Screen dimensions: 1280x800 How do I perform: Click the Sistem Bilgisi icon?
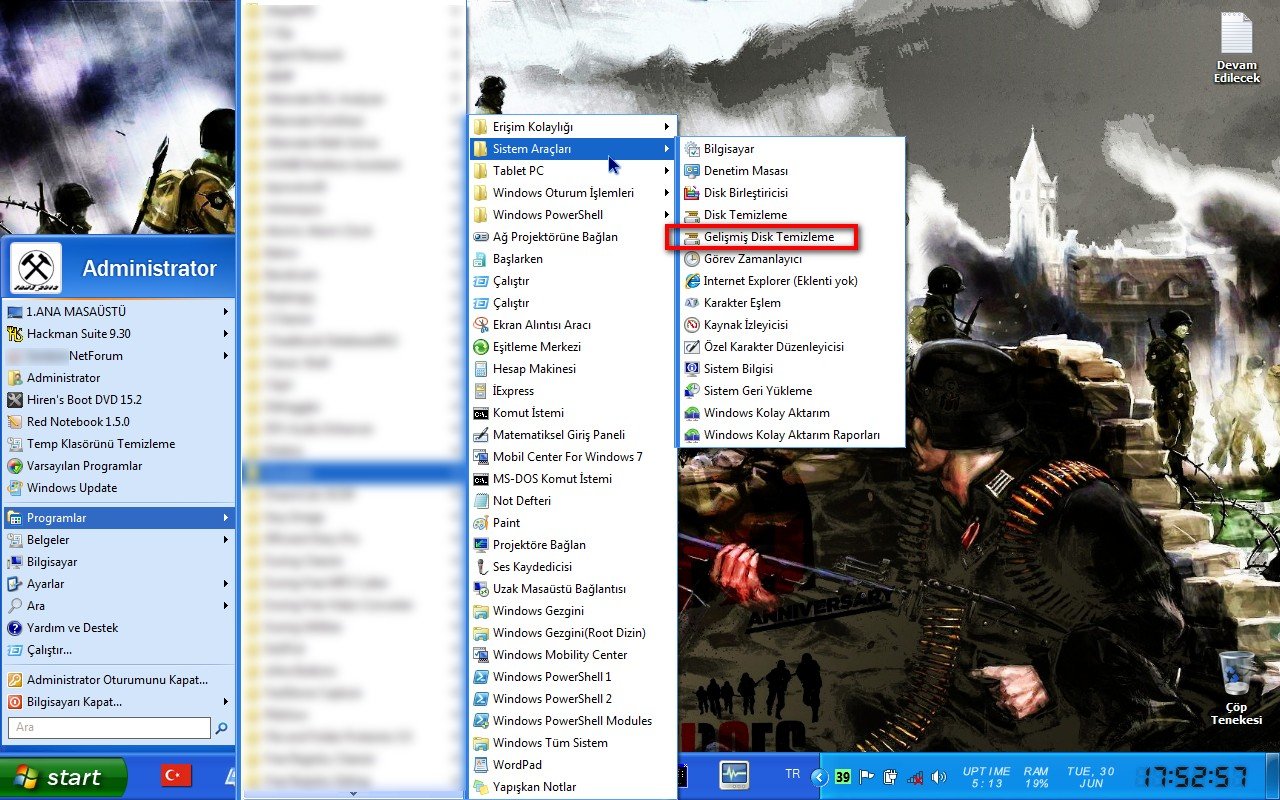point(692,369)
